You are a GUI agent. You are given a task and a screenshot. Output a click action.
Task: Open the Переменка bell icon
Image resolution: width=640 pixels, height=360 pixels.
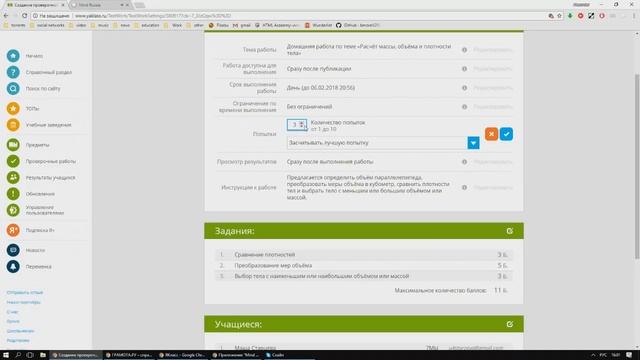coord(13,267)
